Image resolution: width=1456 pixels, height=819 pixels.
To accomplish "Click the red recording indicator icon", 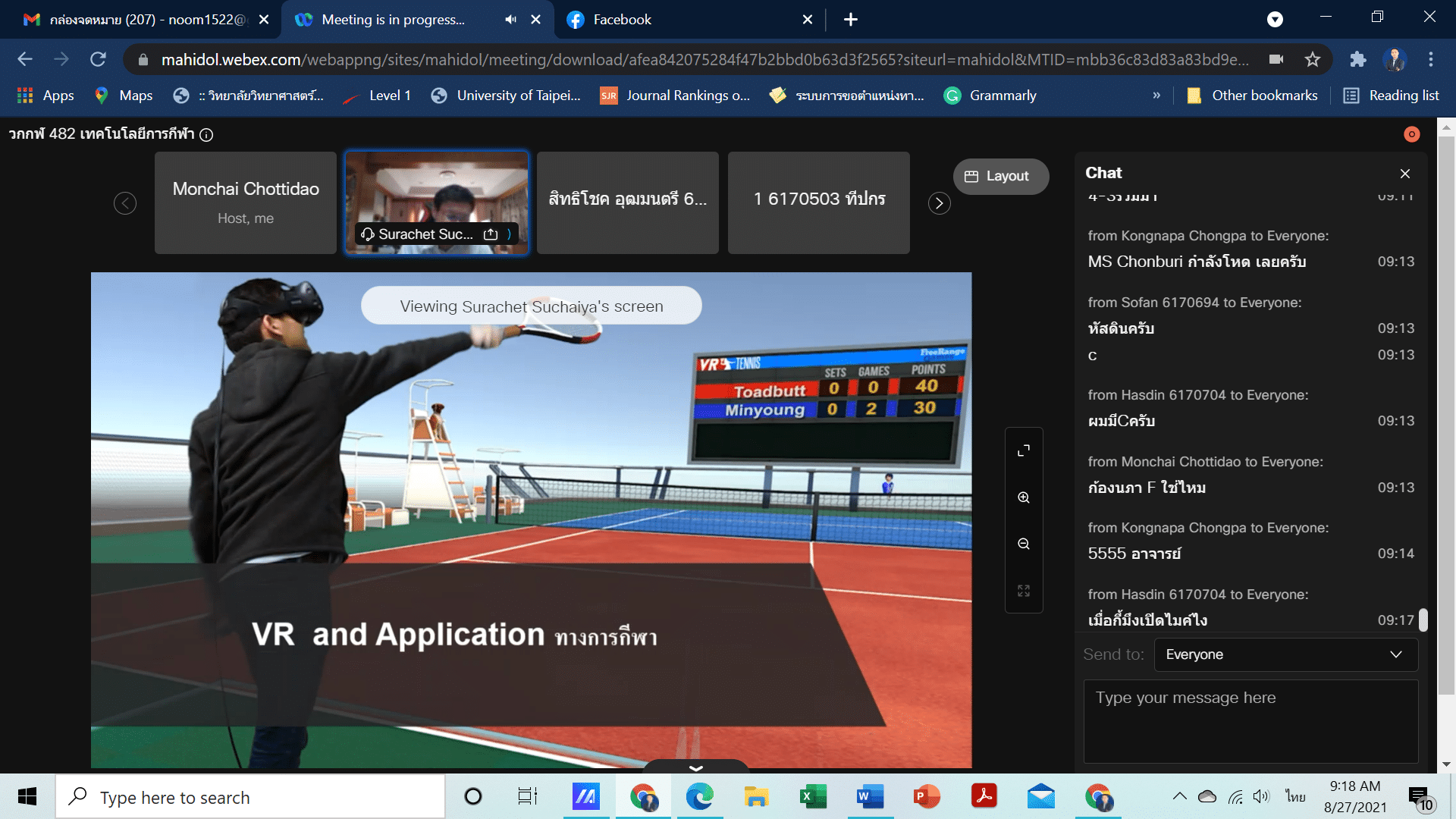I will coord(1411,134).
